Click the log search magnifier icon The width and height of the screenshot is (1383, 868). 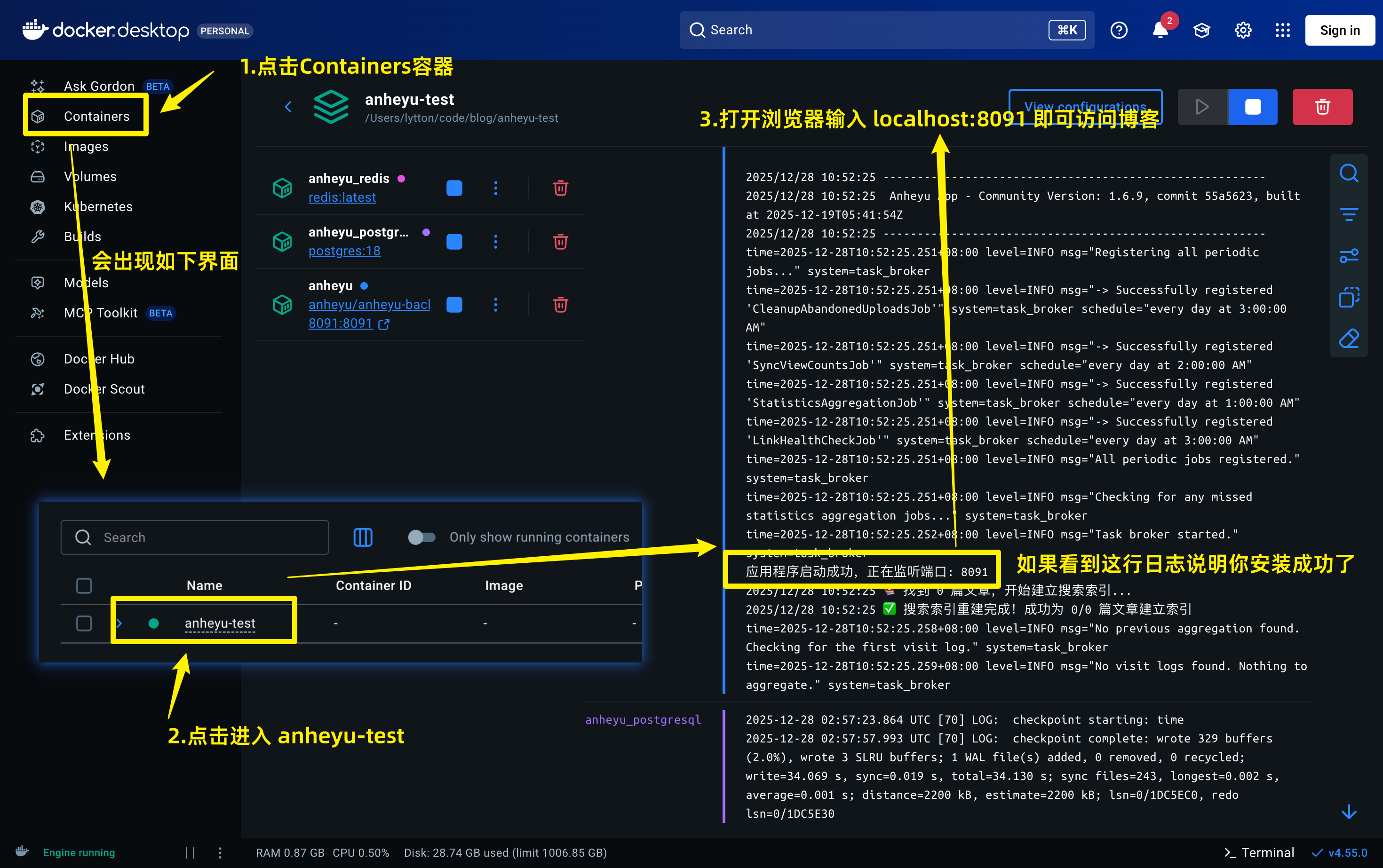1349,173
